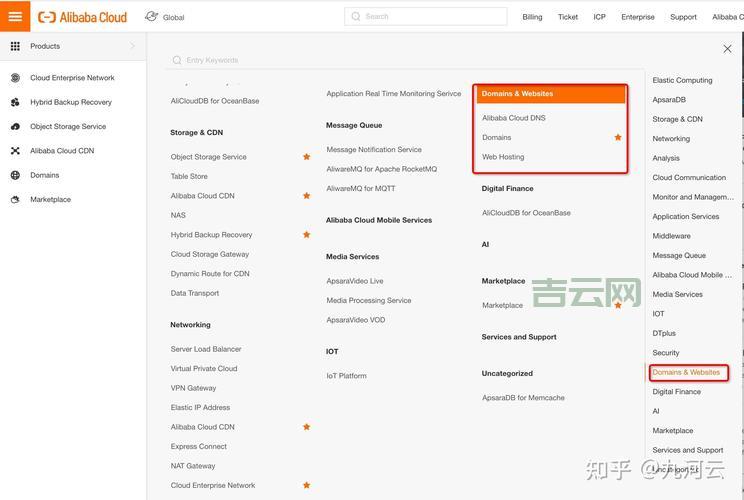Toggle favorite star for Hybrid Backup Recovery

coord(307,235)
